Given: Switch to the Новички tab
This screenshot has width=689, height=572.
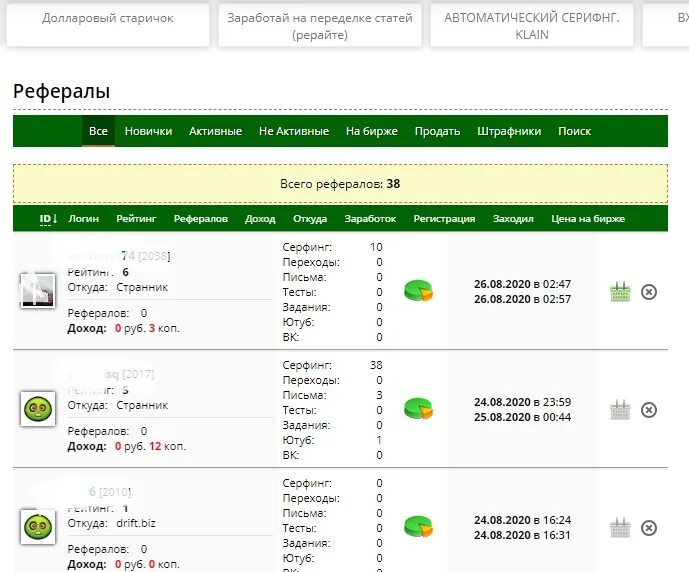Looking at the screenshot, I should pyautogui.click(x=149, y=131).
